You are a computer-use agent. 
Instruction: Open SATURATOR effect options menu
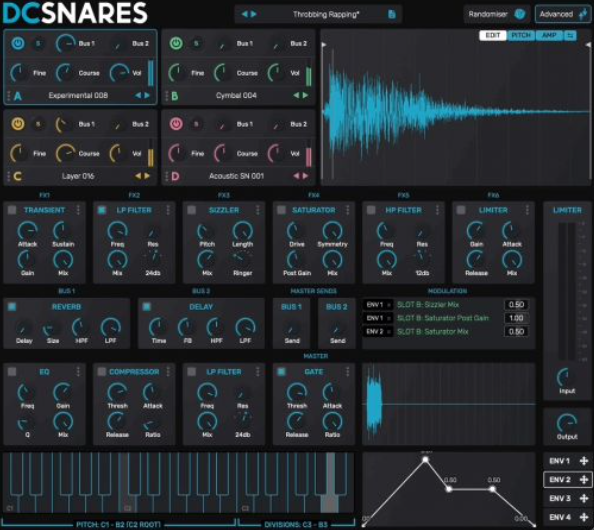348,210
